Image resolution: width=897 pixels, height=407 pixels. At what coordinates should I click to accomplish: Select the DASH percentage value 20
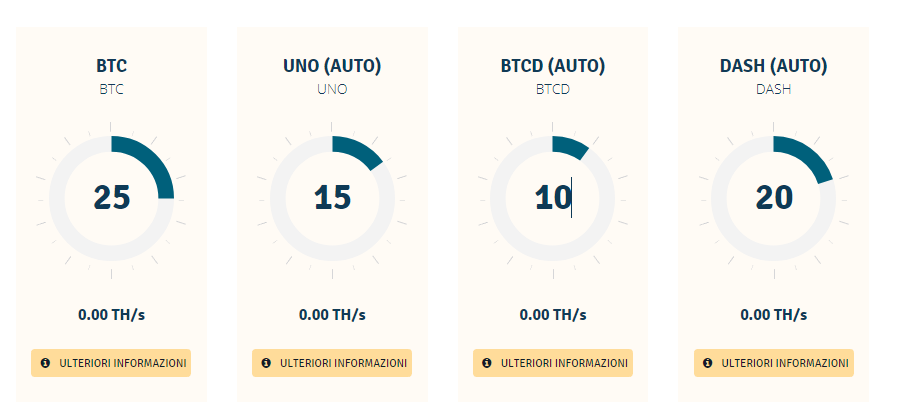pyautogui.click(x=774, y=197)
